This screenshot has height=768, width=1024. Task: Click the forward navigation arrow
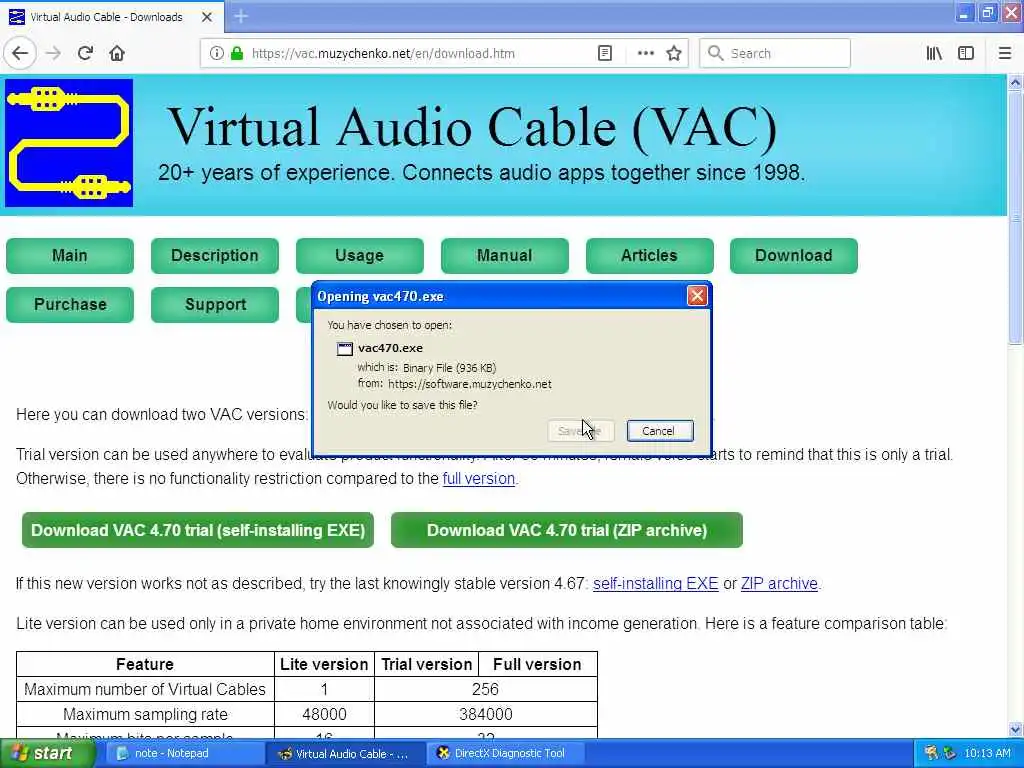[x=54, y=53]
